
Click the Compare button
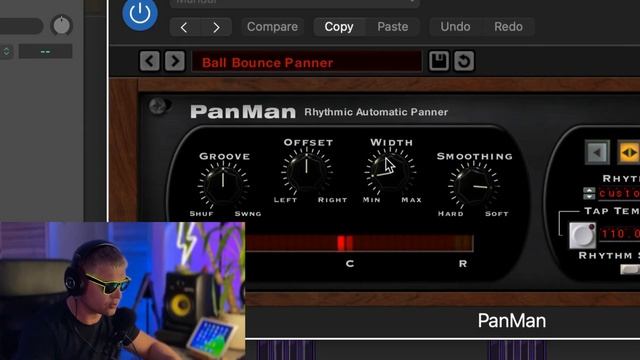272,27
